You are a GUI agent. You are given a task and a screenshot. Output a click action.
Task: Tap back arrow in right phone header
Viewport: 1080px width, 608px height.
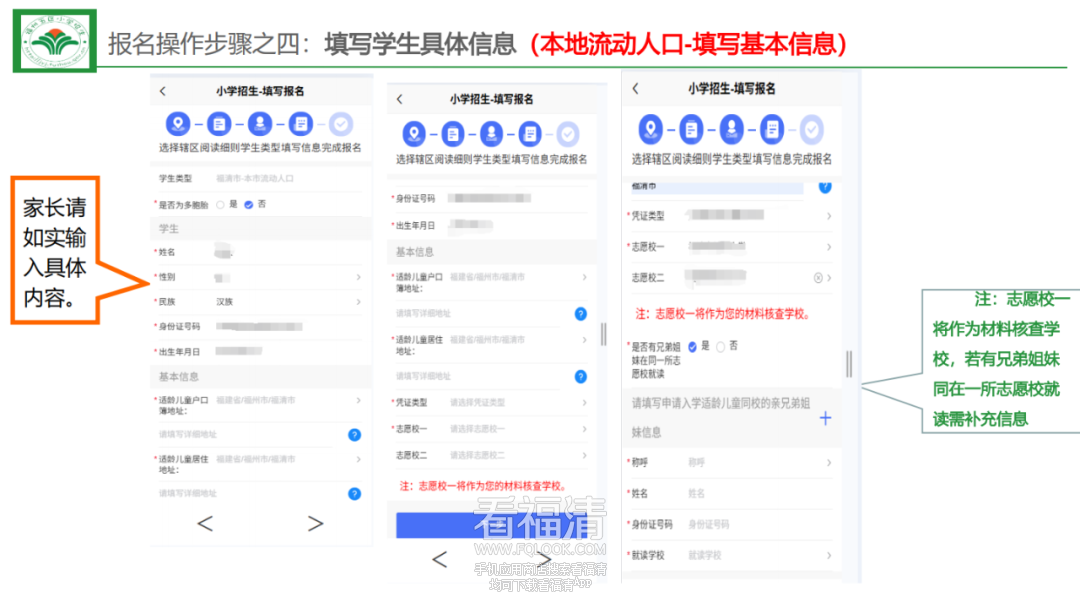click(635, 89)
